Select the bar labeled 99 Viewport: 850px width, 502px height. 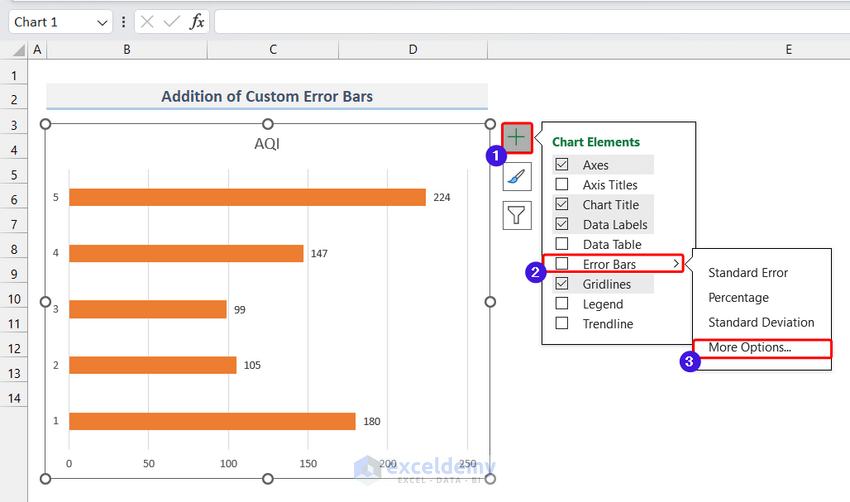[x=147, y=310]
